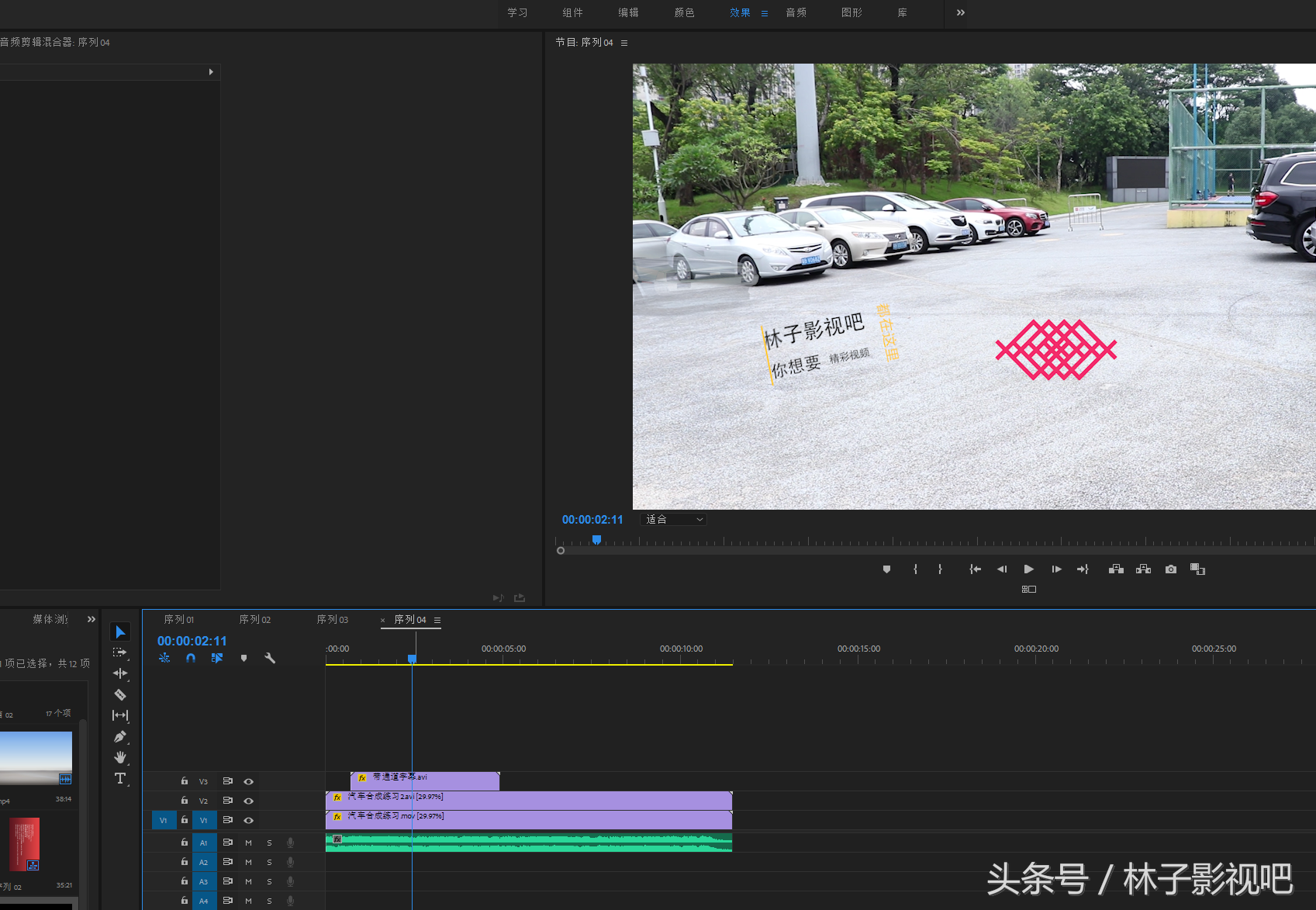The height and width of the screenshot is (910, 1316).
Task: Select the Slip tool
Action: pos(120,715)
